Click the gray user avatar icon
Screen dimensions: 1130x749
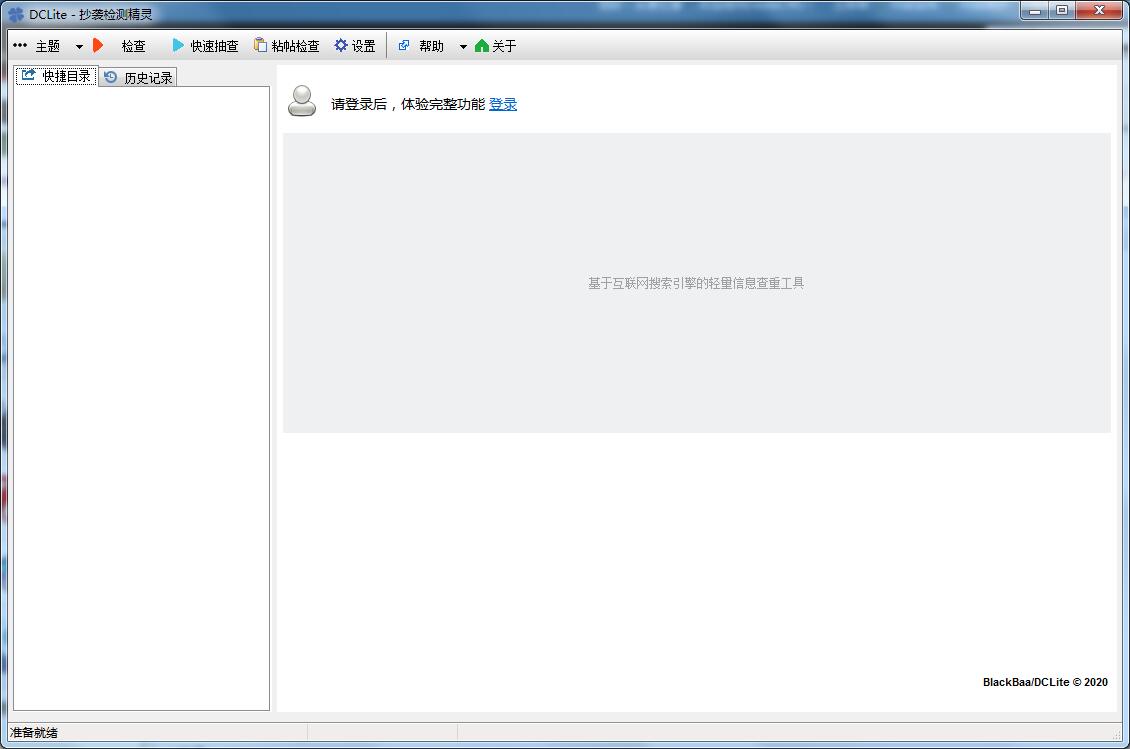[x=302, y=101]
